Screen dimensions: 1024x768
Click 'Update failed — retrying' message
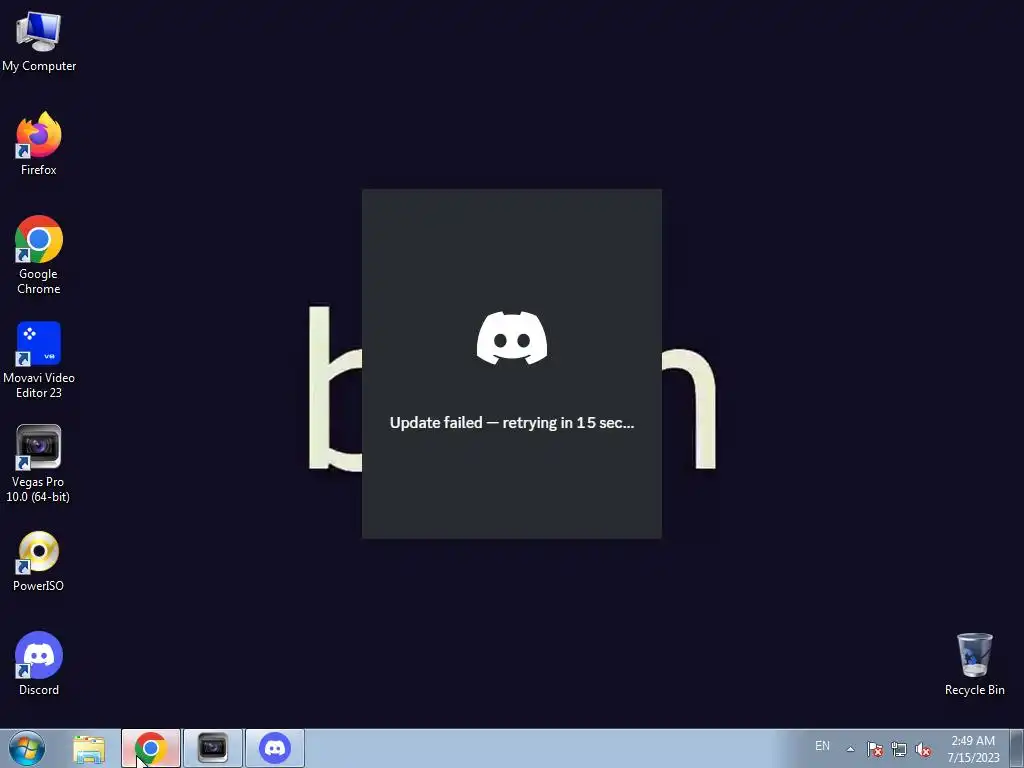pos(512,423)
